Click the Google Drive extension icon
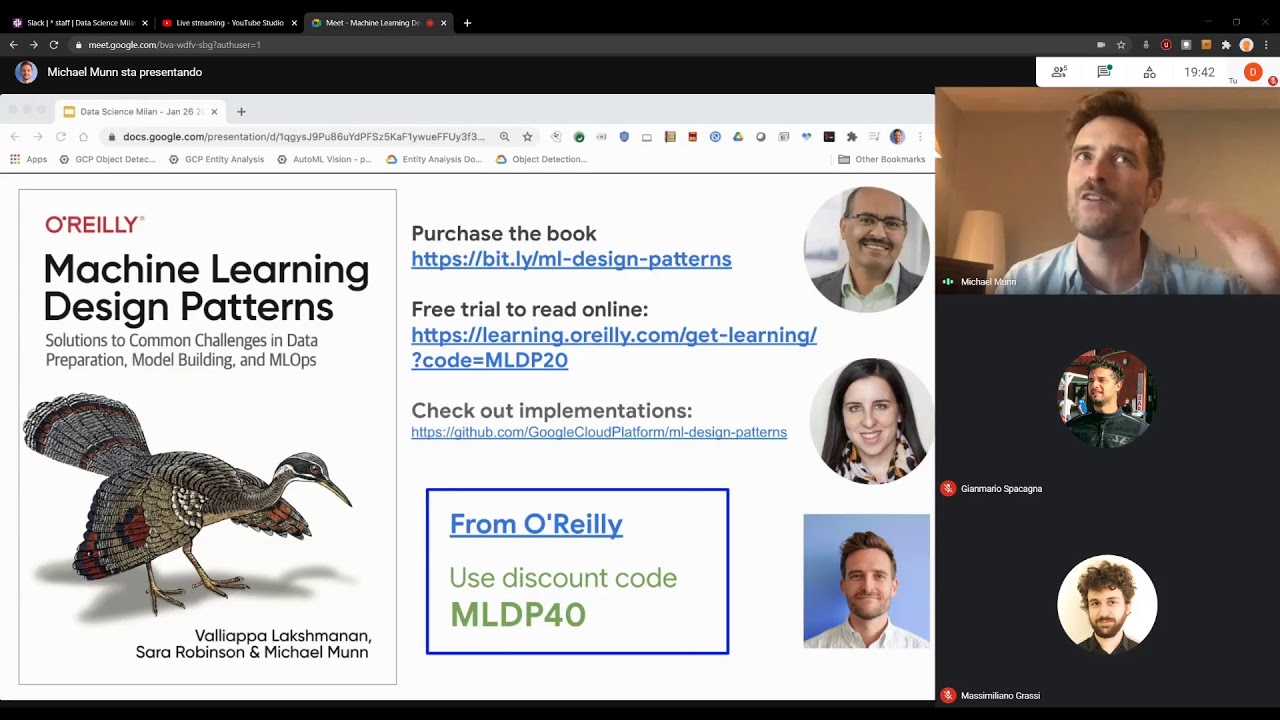Screen dimensions: 1280x720 pos(738,137)
